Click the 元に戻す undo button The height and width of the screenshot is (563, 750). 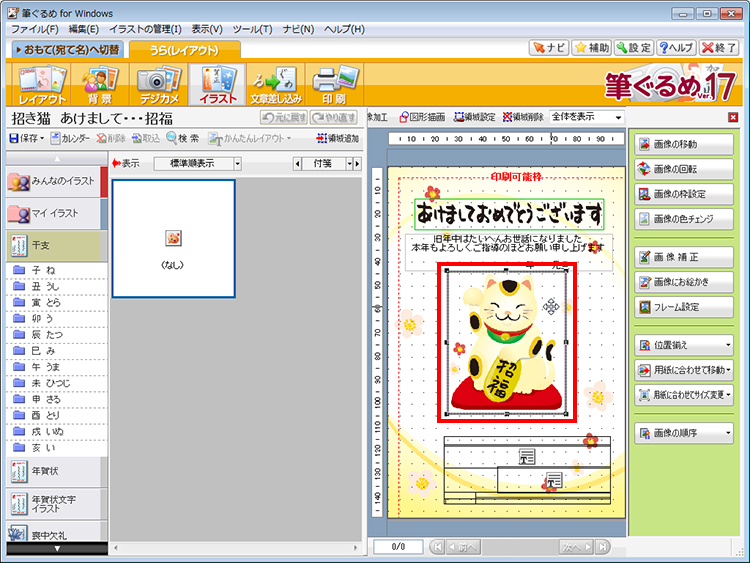(284, 117)
